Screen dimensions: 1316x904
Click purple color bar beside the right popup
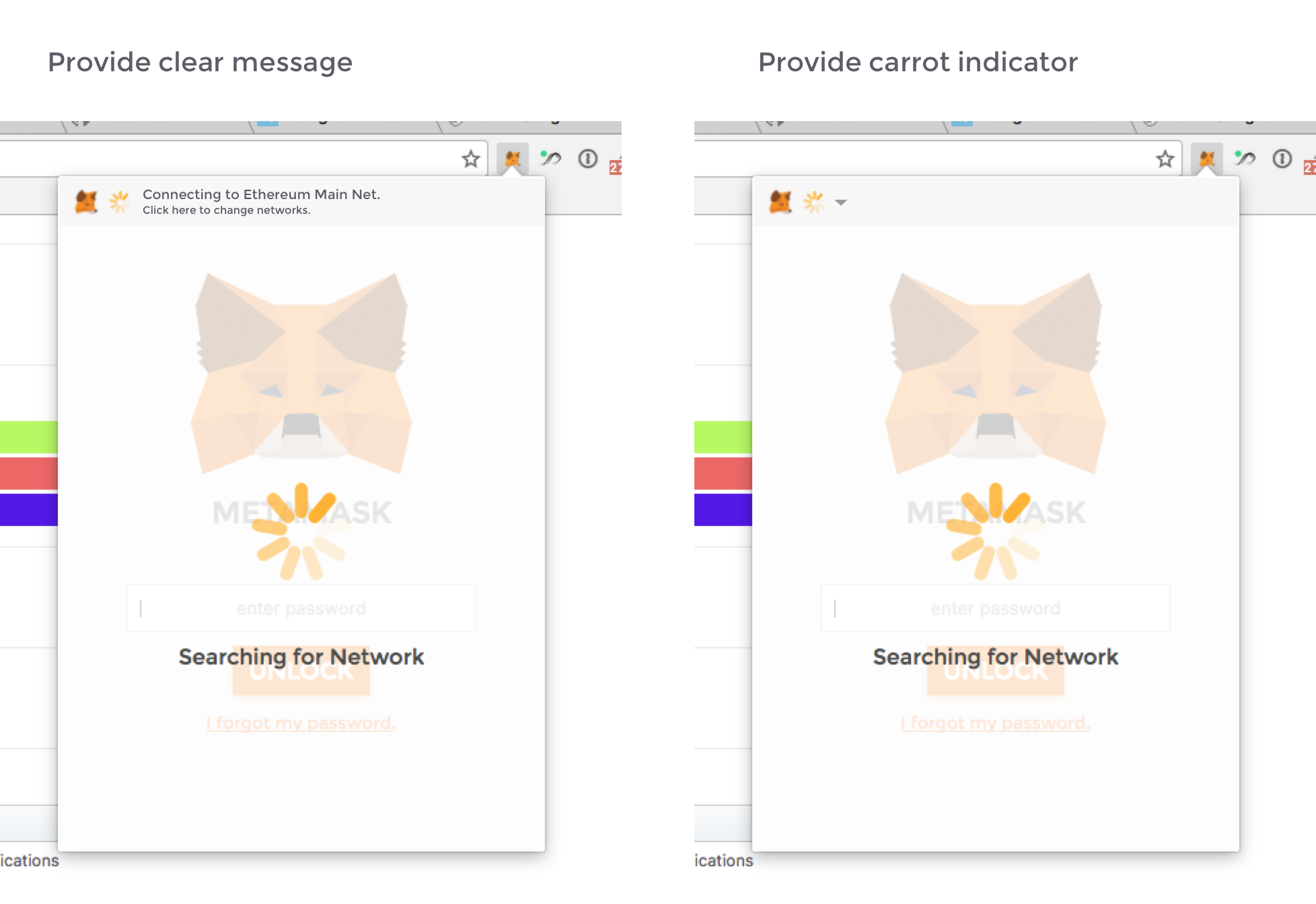click(x=723, y=509)
